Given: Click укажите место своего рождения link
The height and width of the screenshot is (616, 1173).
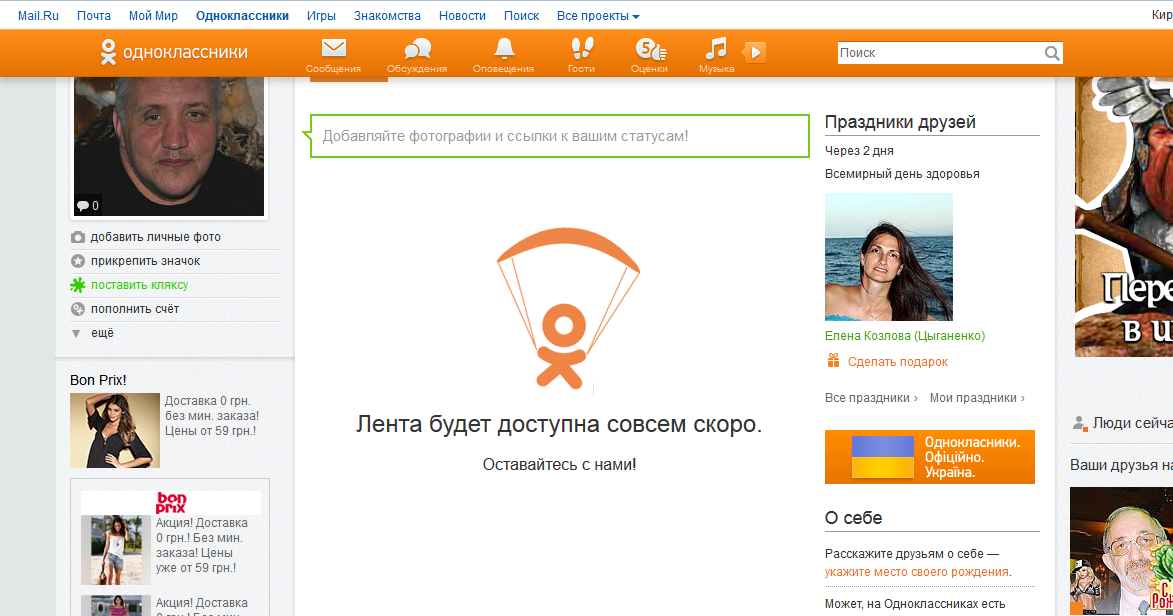Looking at the screenshot, I should coord(916,572).
